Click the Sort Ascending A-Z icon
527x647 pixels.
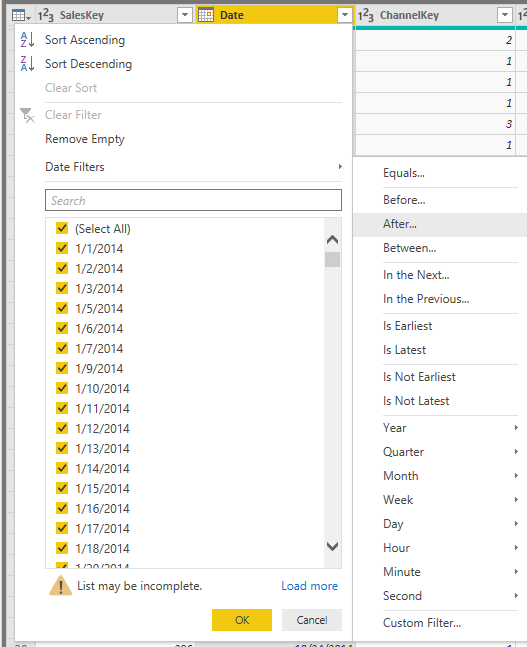point(27,40)
